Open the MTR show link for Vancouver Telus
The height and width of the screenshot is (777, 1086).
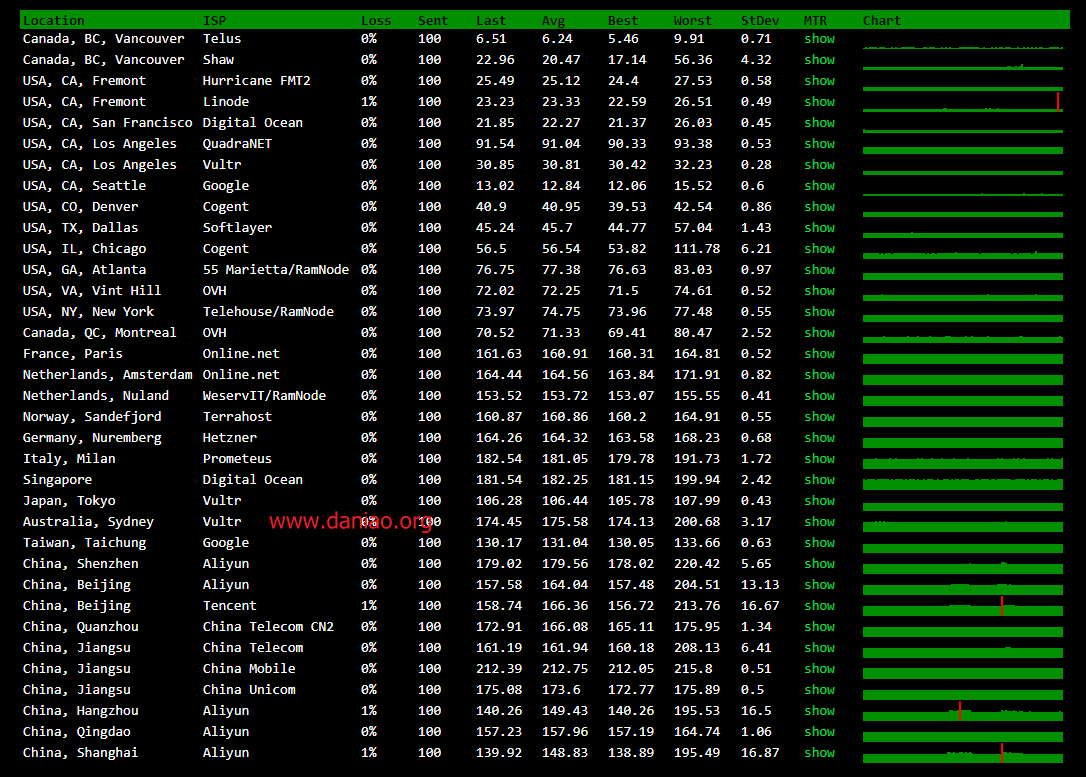[x=819, y=39]
